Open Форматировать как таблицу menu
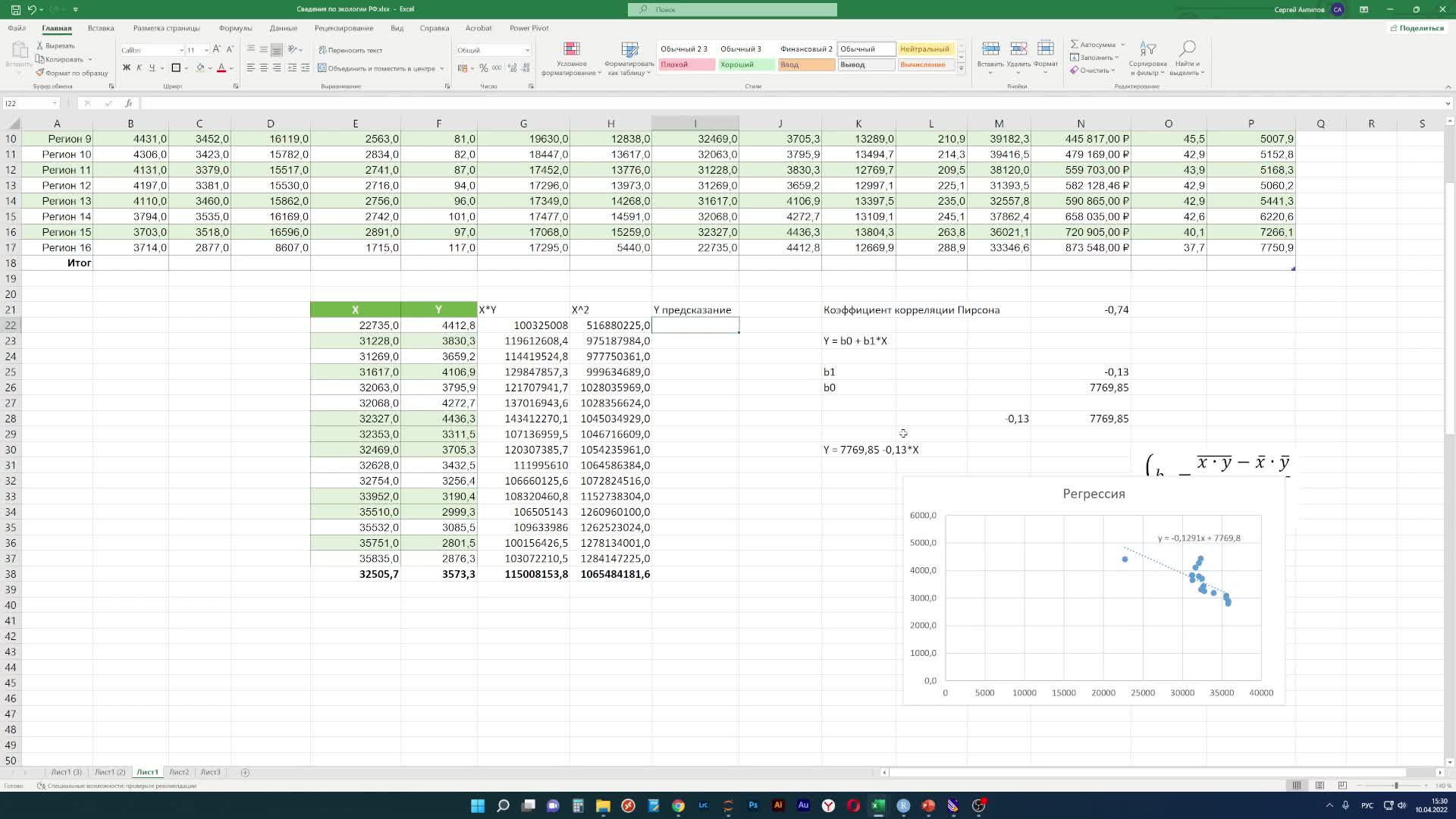This screenshot has height=819, width=1456. 629,58
